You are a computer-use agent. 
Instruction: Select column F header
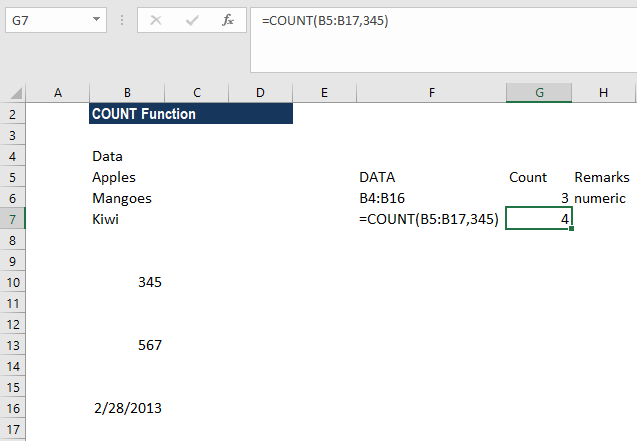[431, 93]
